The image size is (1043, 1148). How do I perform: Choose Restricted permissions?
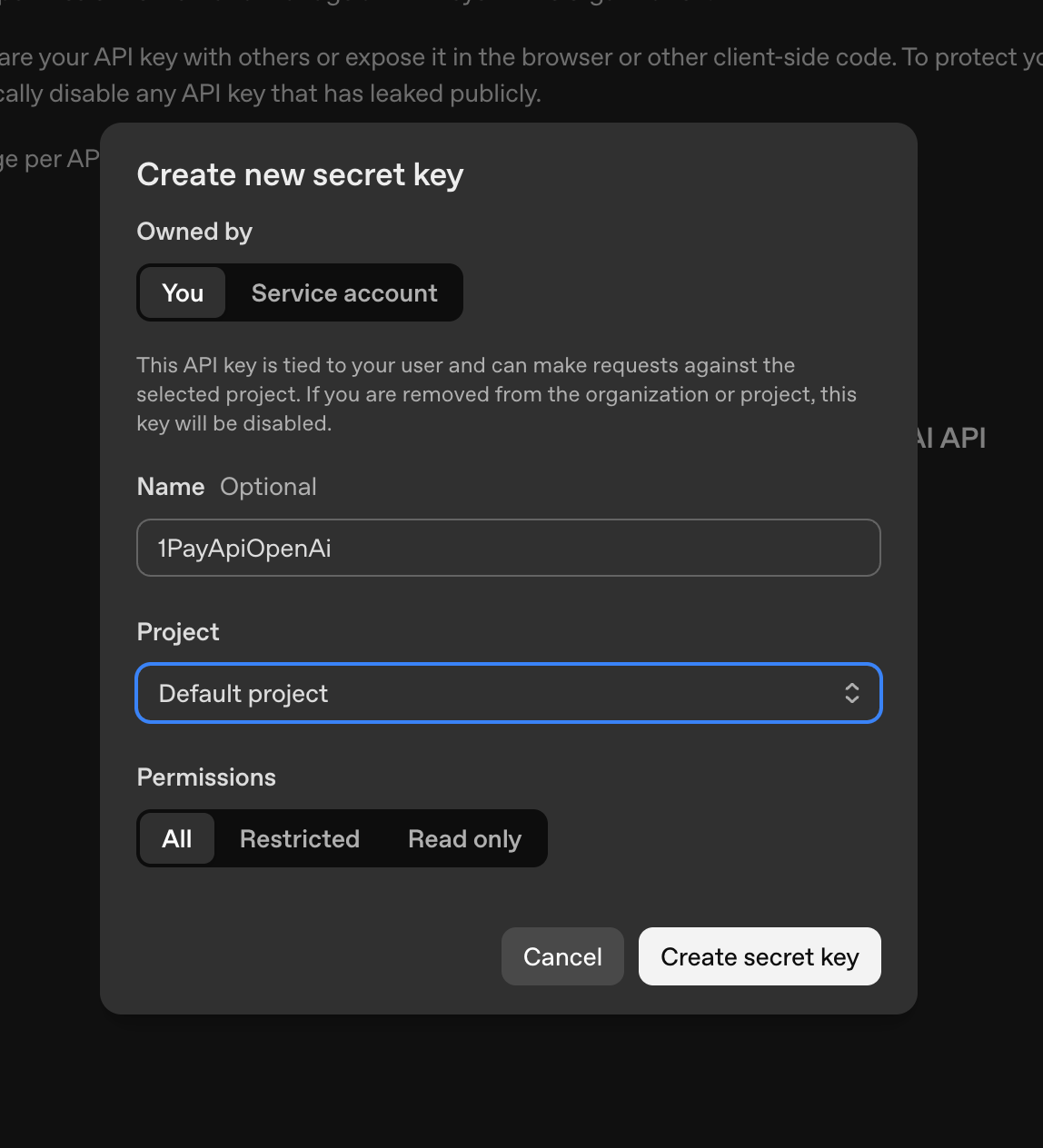pos(300,838)
